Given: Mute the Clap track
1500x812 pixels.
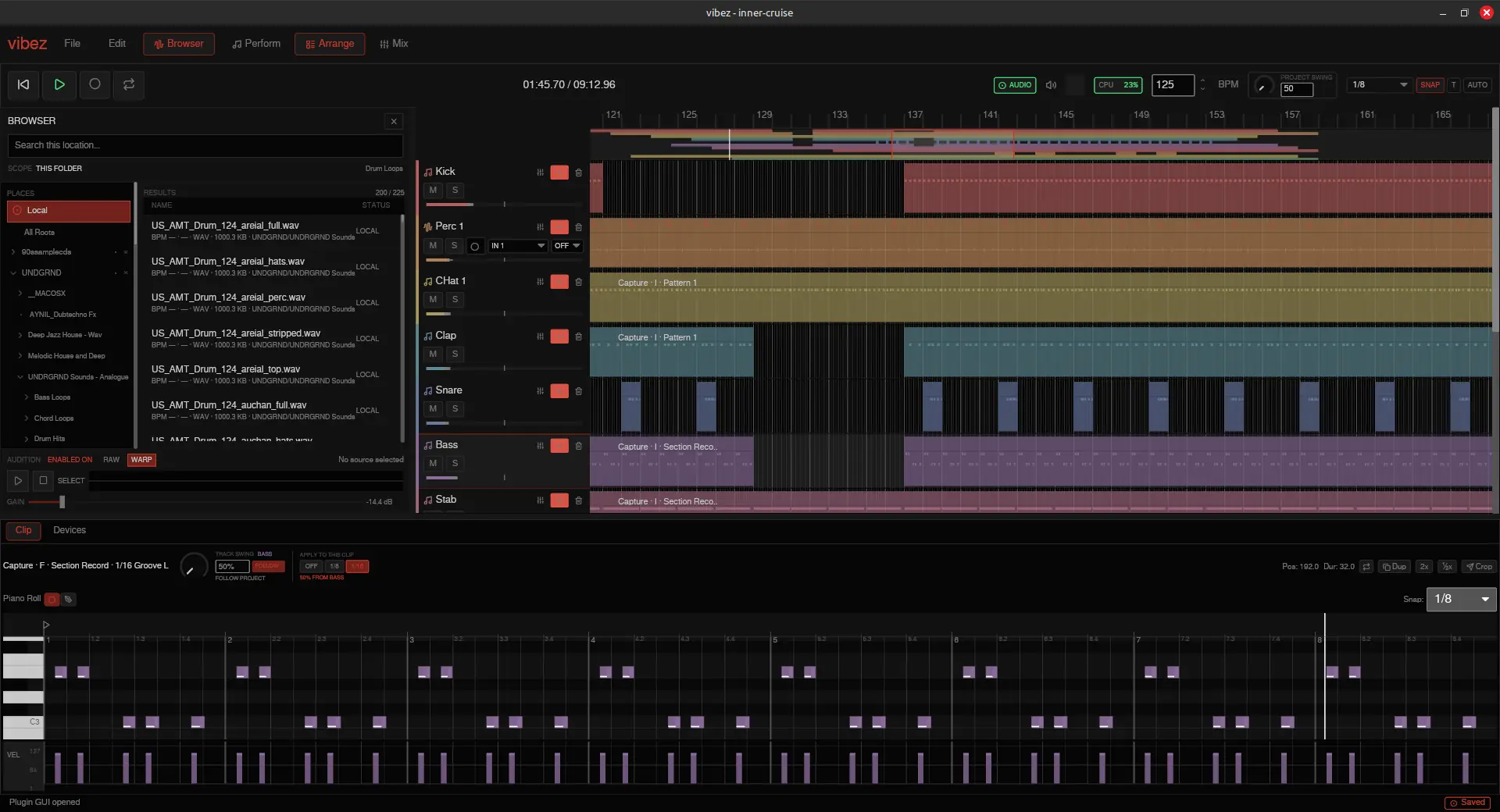Looking at the screenshot, I should point(433,354).
